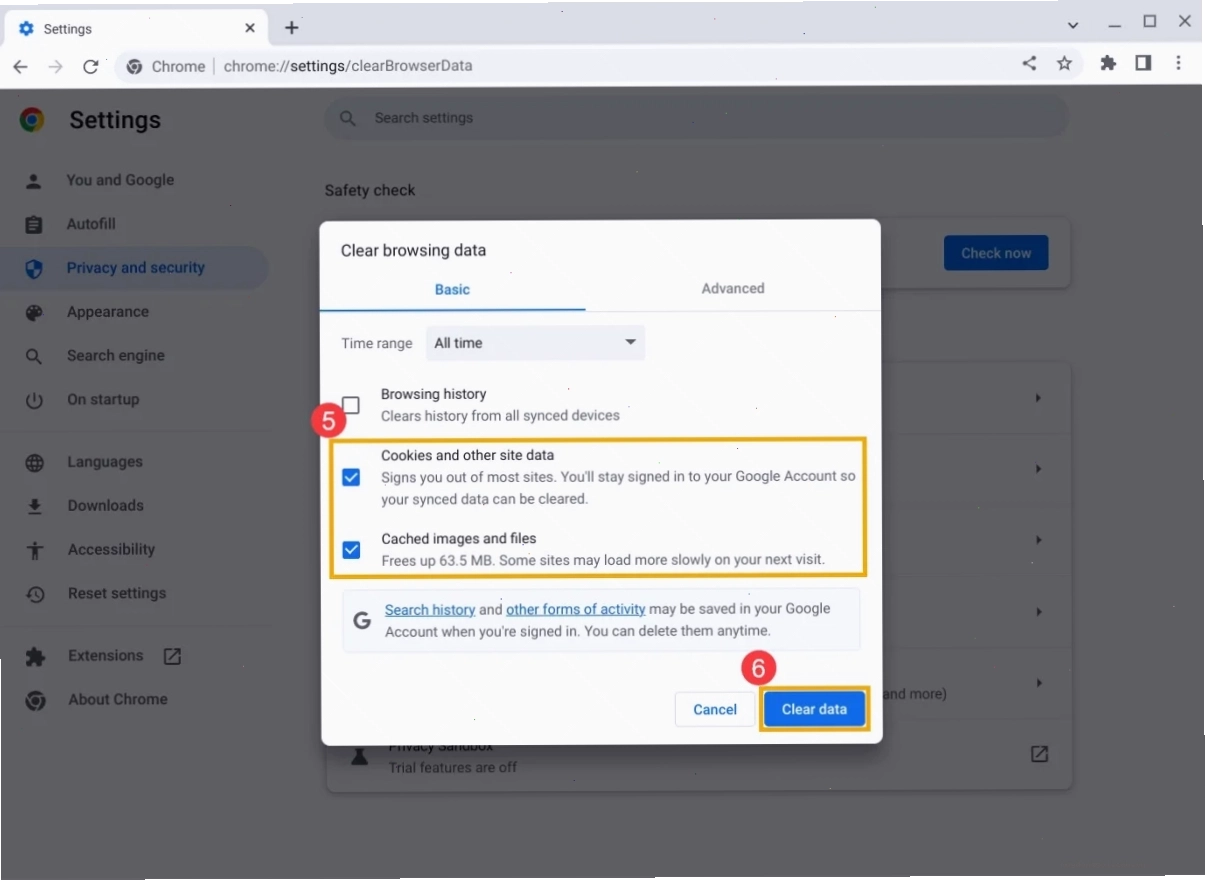Click the Cancel button
The width and height of the screenshot is (1205, 881).
(x=715, y=709)
